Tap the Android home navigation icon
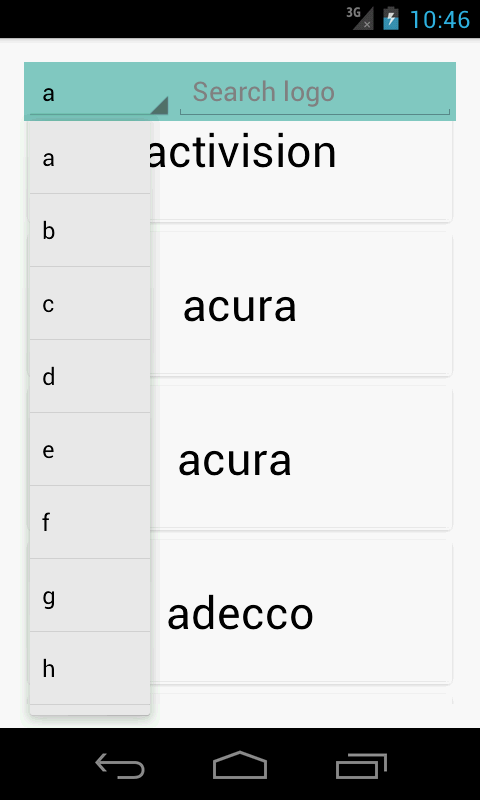480x800 pixels. point(240,765)
